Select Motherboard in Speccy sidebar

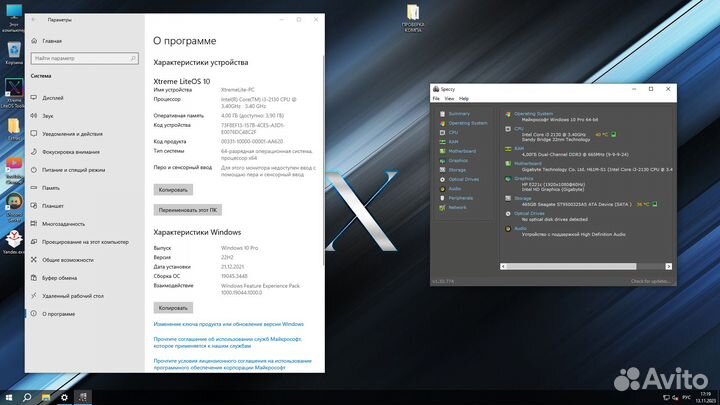462,151
